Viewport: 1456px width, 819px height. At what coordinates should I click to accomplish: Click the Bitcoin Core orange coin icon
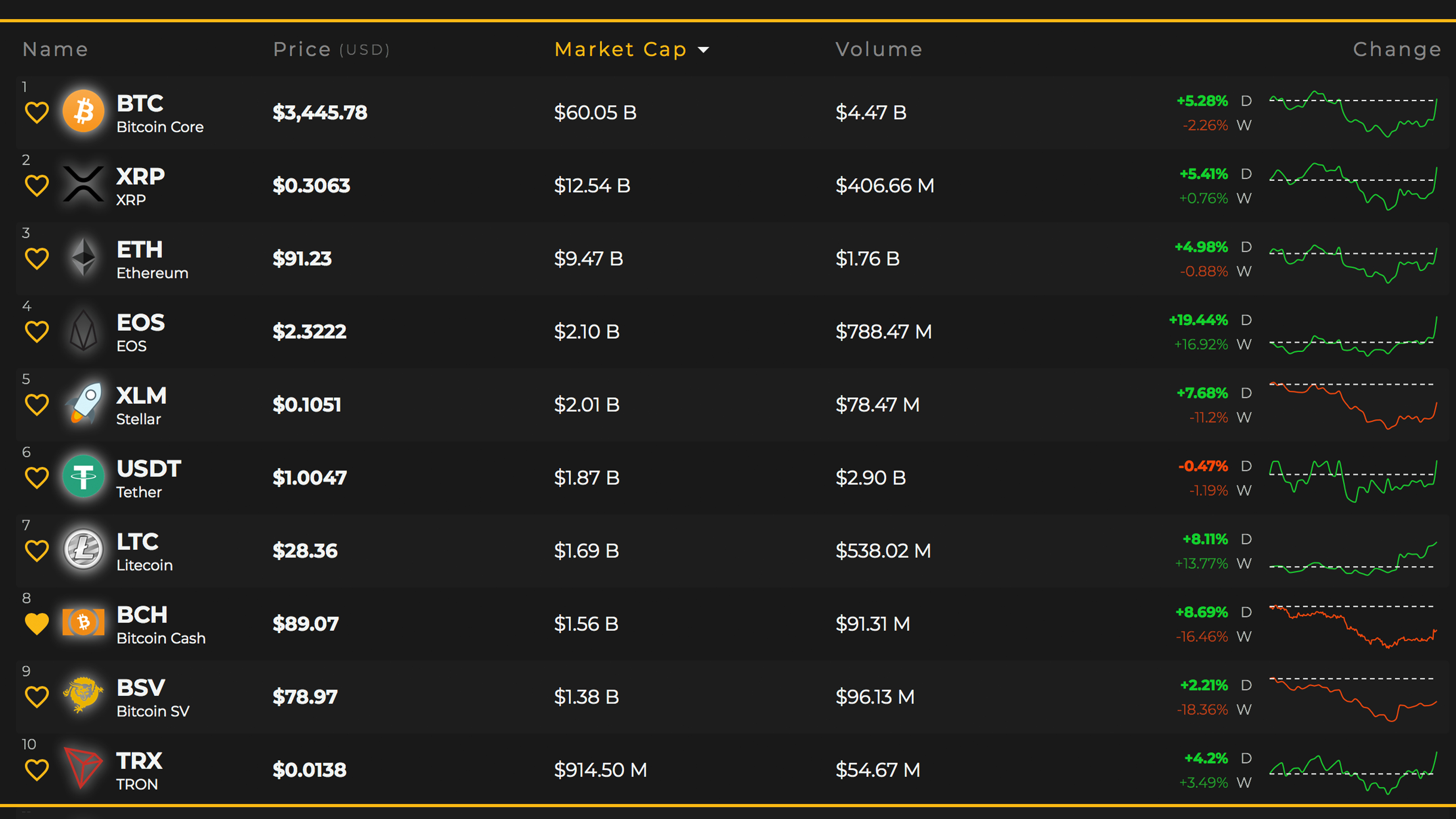(x=83, y=111)
